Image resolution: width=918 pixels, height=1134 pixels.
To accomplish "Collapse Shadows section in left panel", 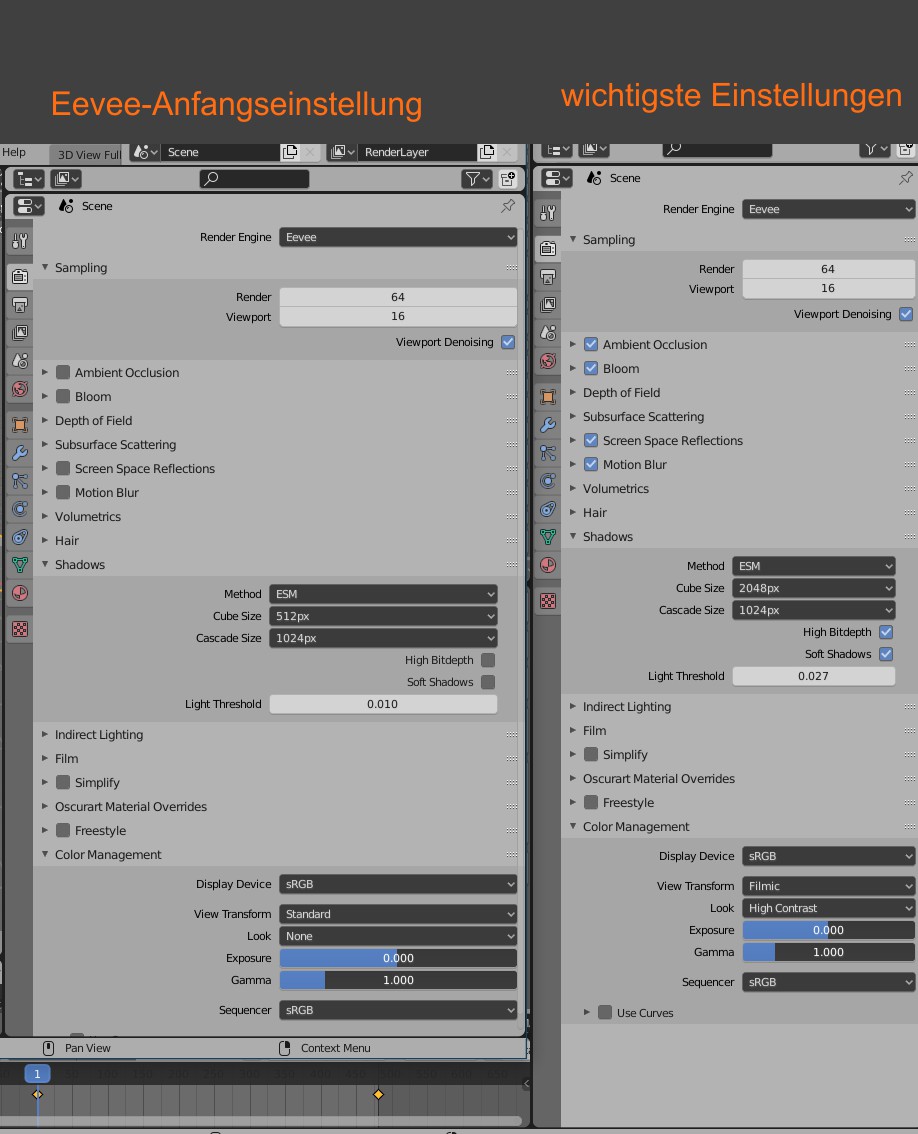I will (80, 565).
